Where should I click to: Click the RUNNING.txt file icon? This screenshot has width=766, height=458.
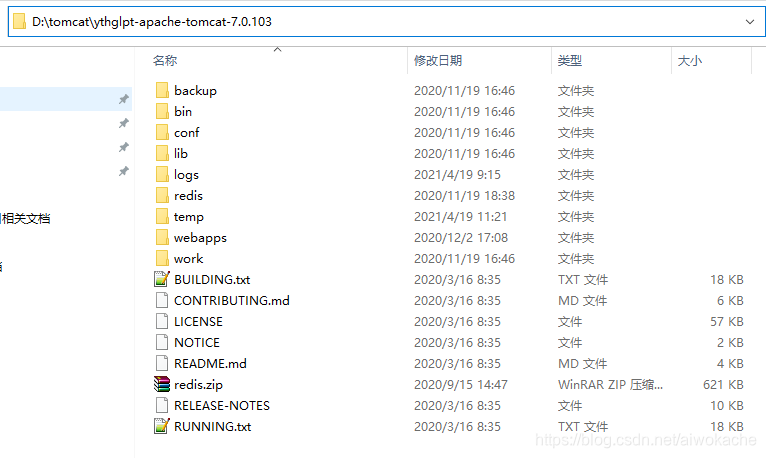point(162,426)
